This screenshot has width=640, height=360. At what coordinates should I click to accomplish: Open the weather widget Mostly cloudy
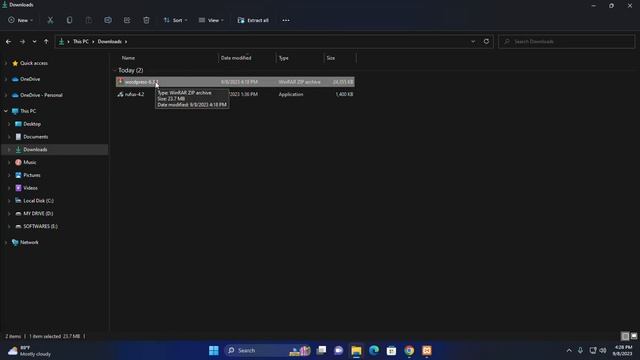point(29,351)
